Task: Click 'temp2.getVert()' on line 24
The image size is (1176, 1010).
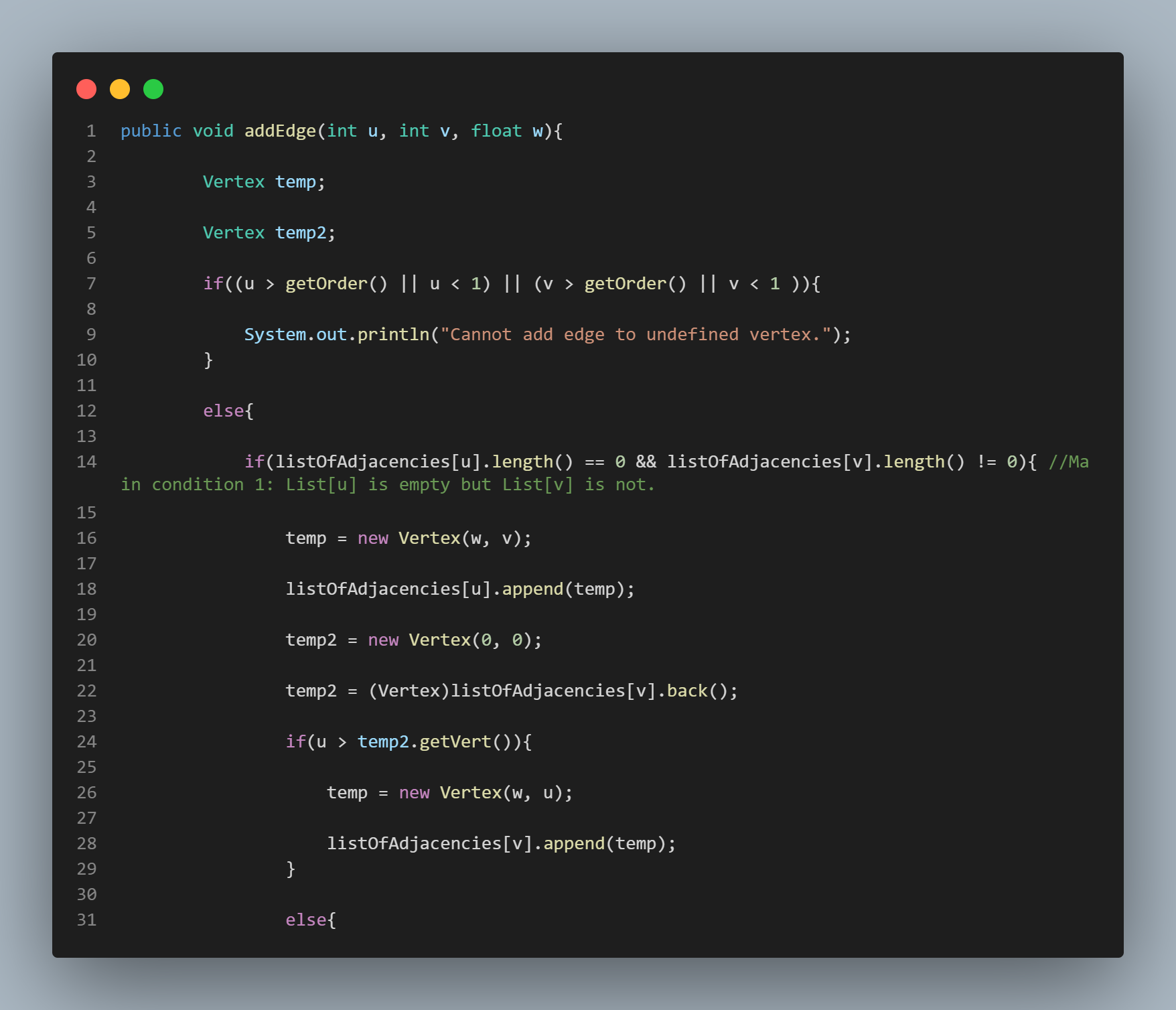Action: coord(434,741)
